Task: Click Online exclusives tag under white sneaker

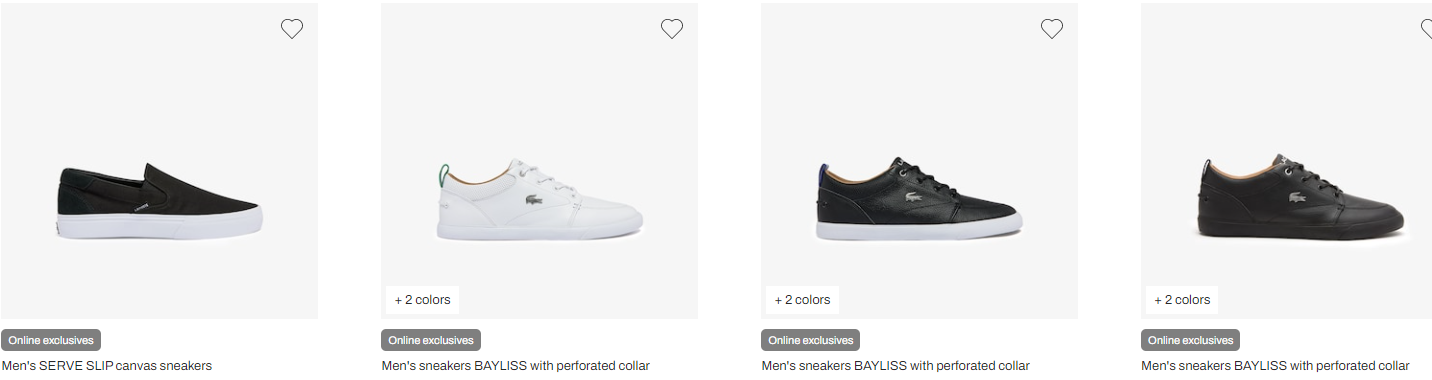Action: tap(431, 340)
